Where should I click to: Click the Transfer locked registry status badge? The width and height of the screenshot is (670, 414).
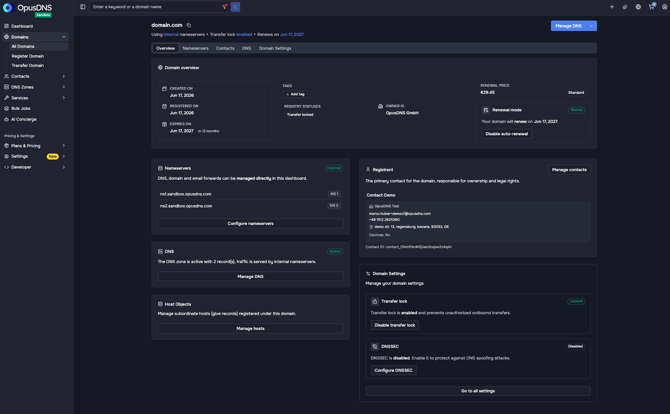pos(300,115)
